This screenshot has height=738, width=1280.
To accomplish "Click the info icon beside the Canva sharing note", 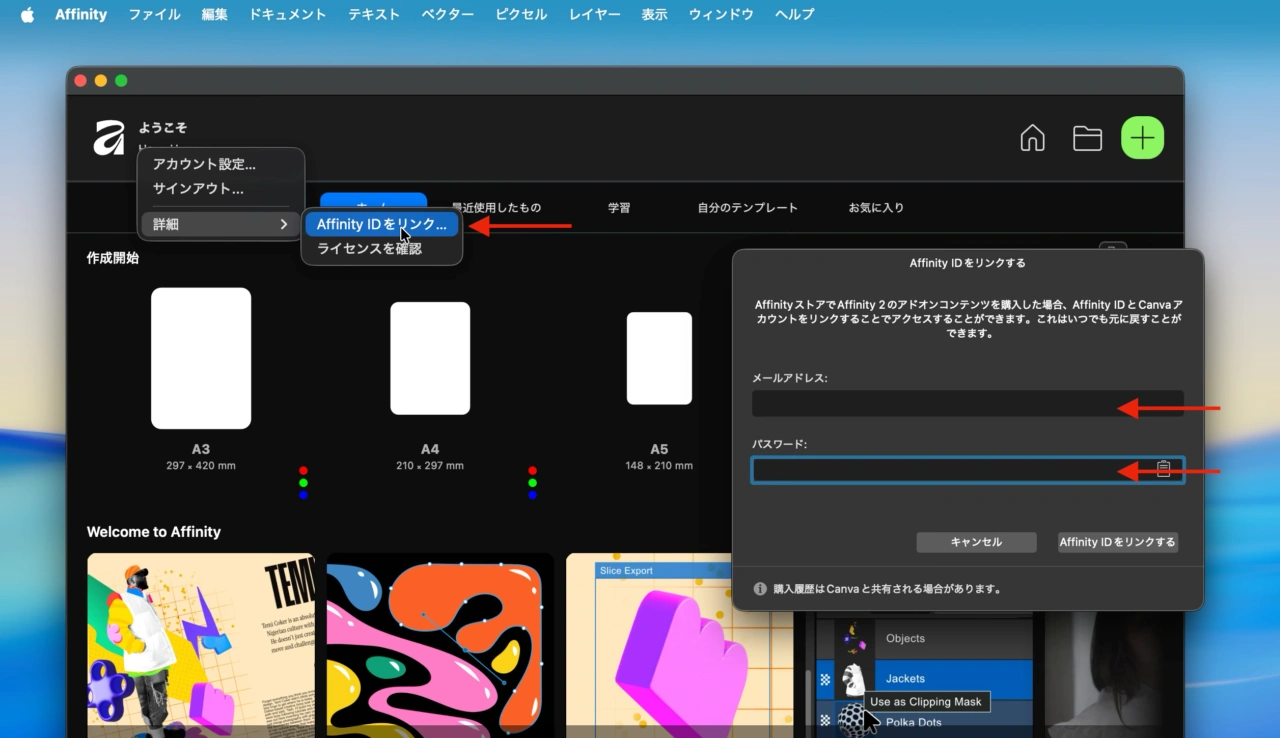I will coord(760,588).
